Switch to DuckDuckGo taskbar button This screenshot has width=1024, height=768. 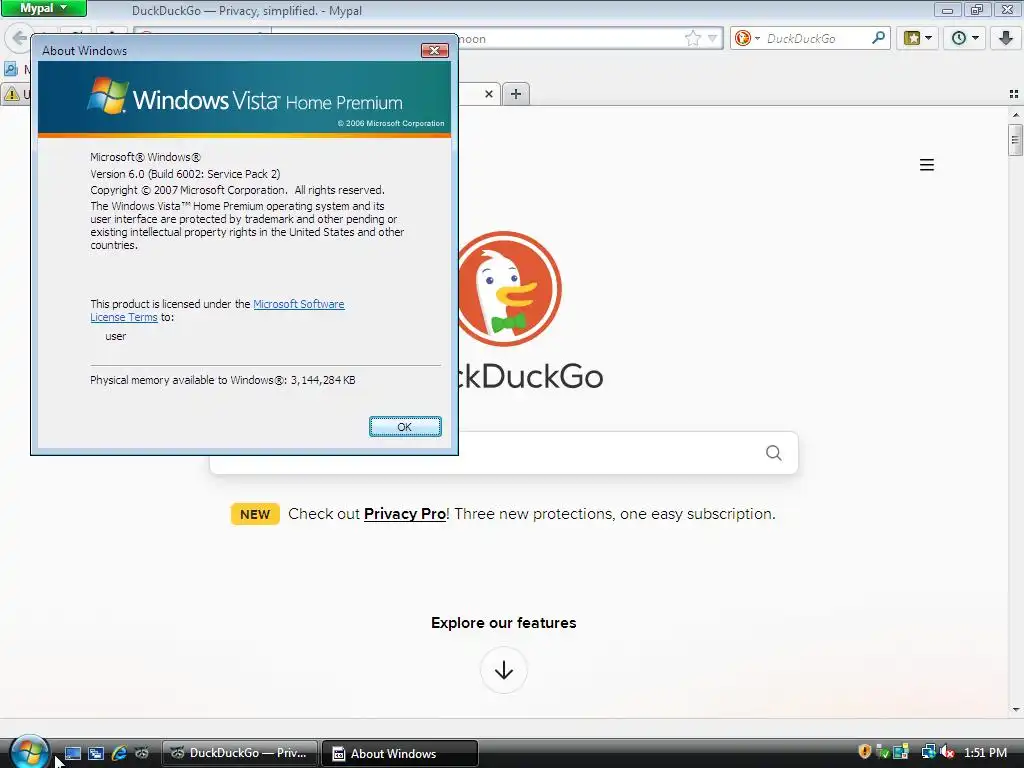[x=240, y=753]
